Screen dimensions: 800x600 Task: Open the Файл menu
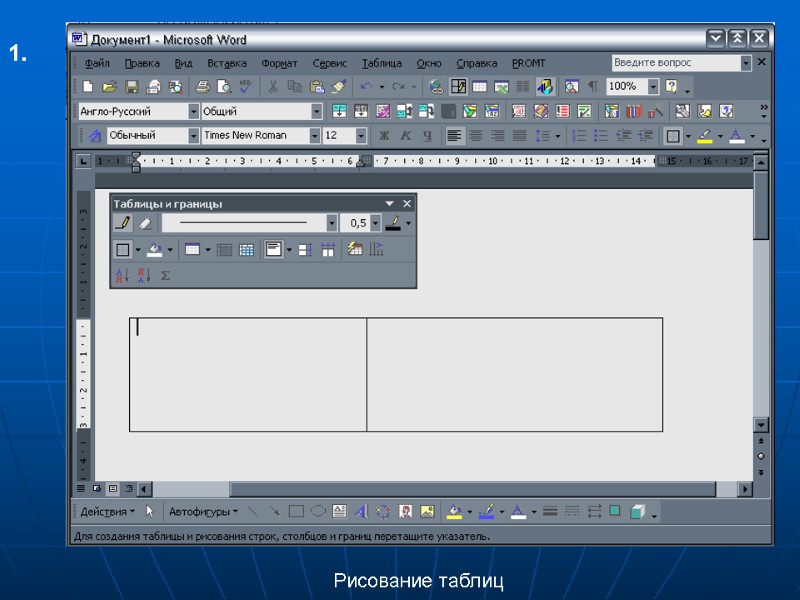[x=97, y=63]
